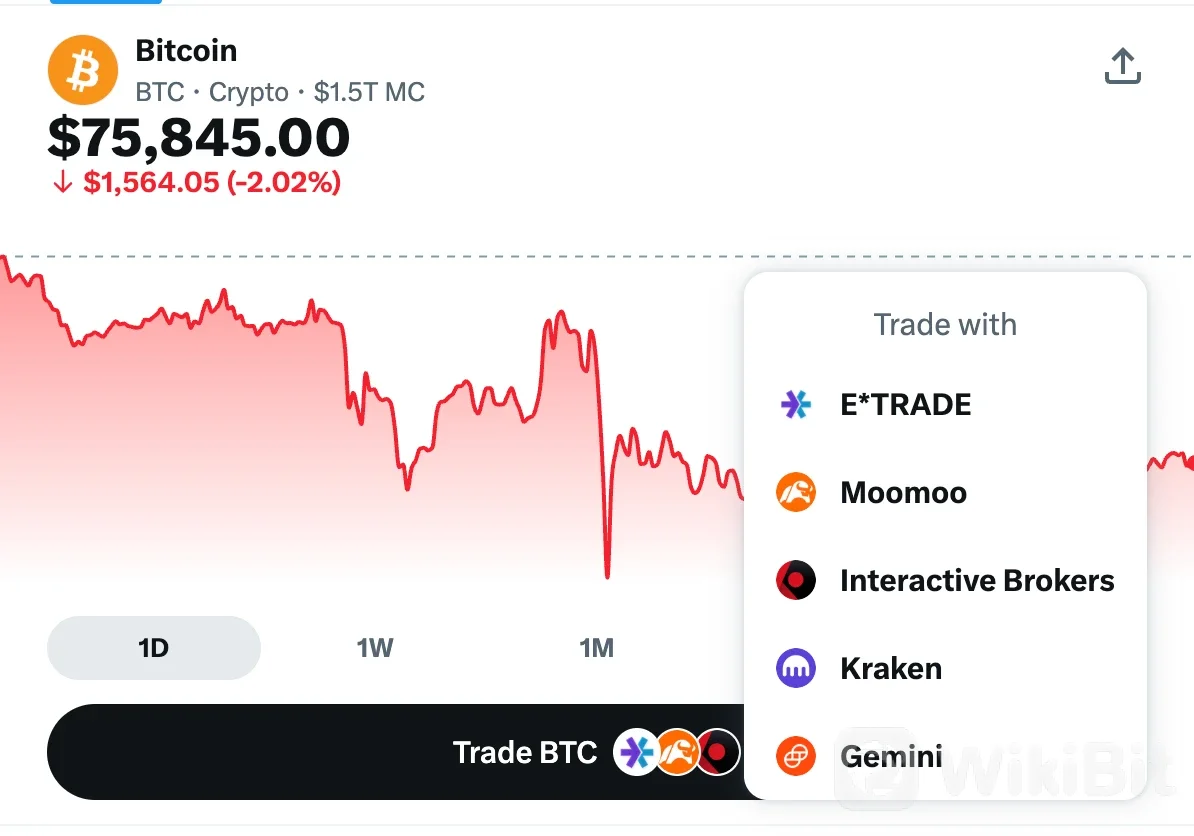The image size is (1194, 836).
Task: Click the Gemini orange icon
Action: (796, 756)
